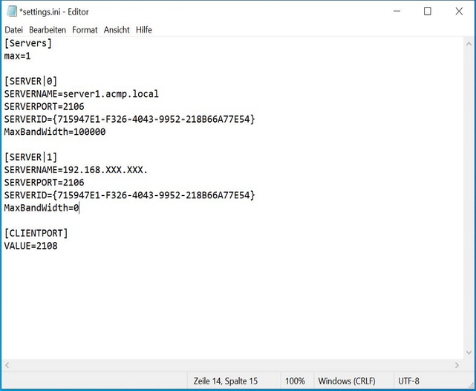
Task: Open the Format menu
Action: [85, 30]
